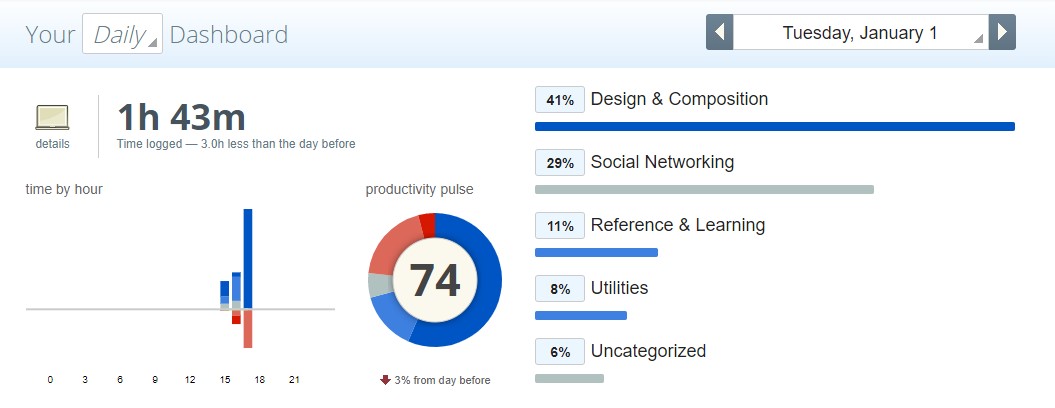Open the laptop details icon

pyautogui.click(x=52, y=118)
